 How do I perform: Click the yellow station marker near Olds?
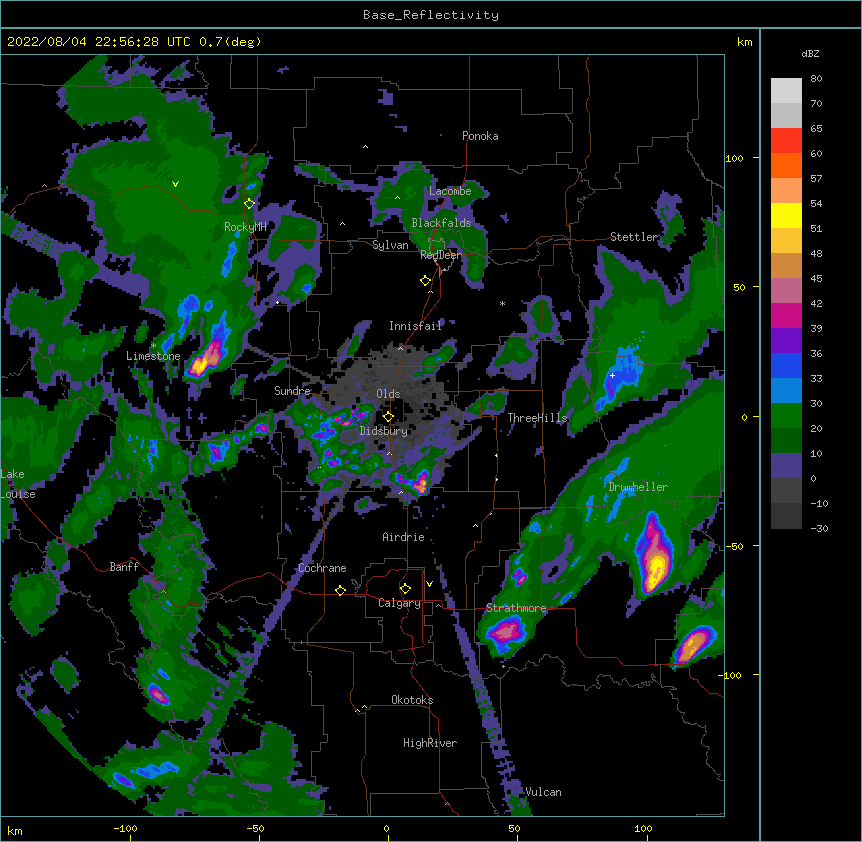388,416
